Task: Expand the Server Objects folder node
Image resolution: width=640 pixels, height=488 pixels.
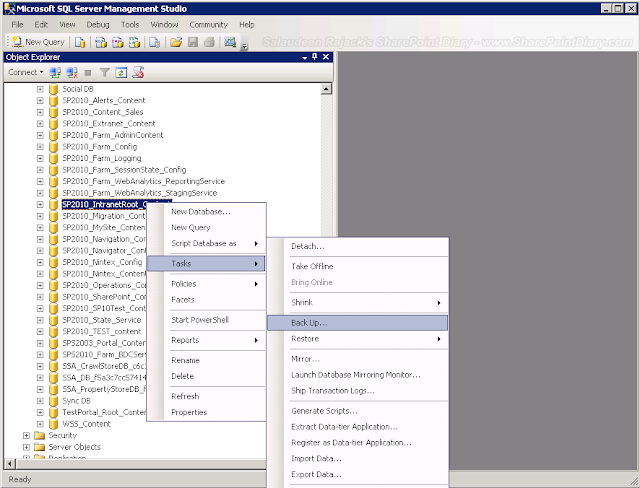Action: 26,447
